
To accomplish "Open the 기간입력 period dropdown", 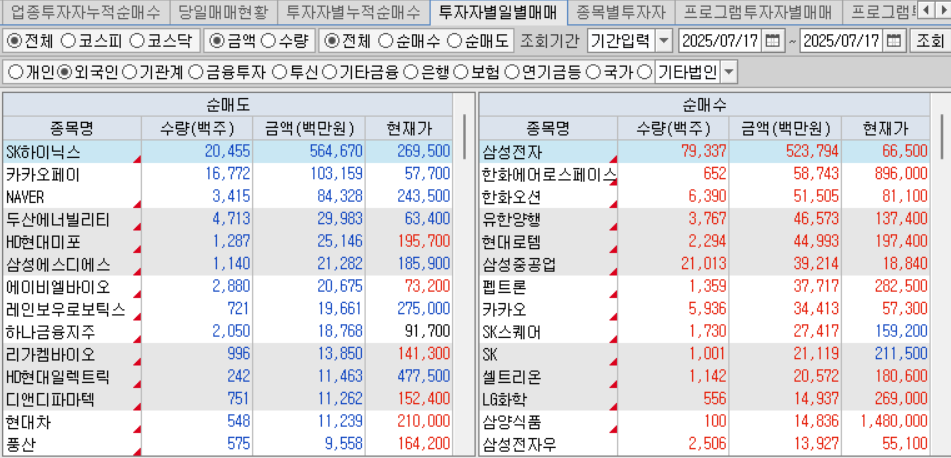I will [x=665, y=41].
